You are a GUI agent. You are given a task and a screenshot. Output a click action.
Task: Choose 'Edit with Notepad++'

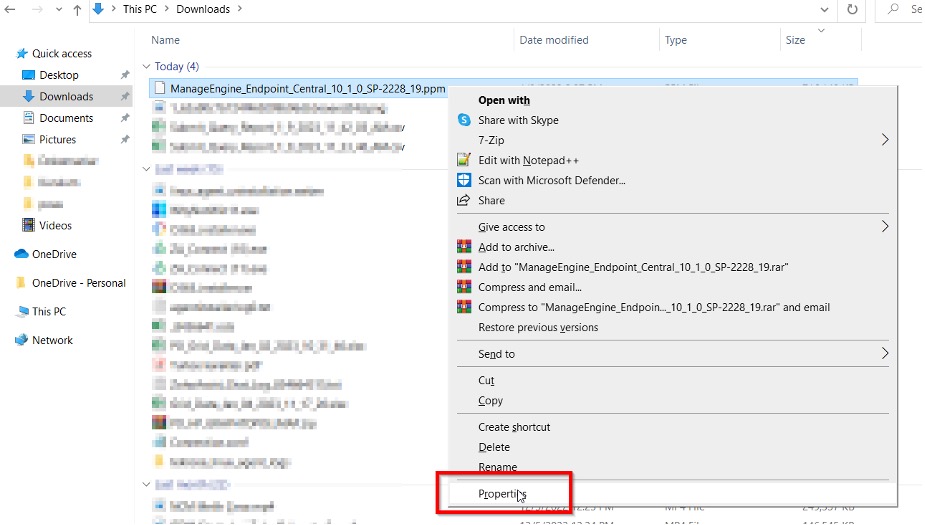pos(528,160)
